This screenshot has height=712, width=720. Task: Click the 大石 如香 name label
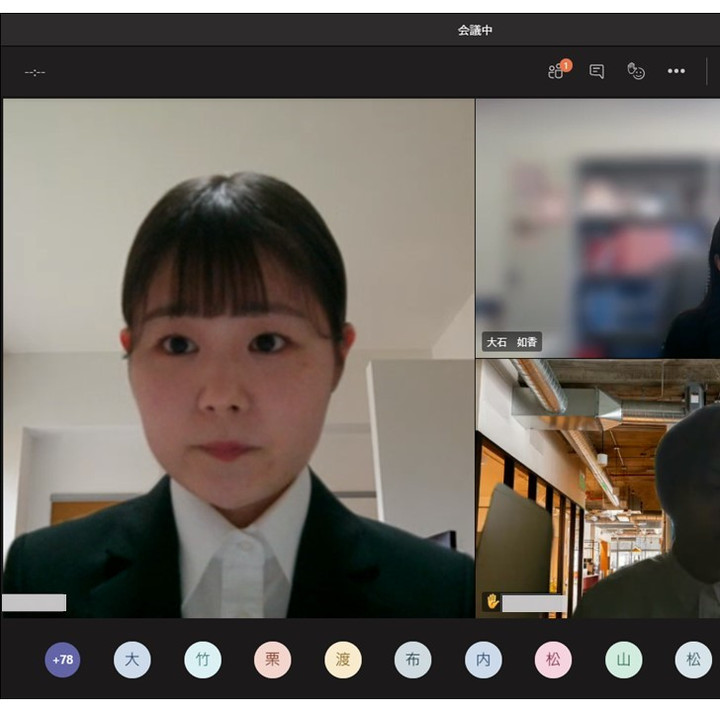[512, 342]
